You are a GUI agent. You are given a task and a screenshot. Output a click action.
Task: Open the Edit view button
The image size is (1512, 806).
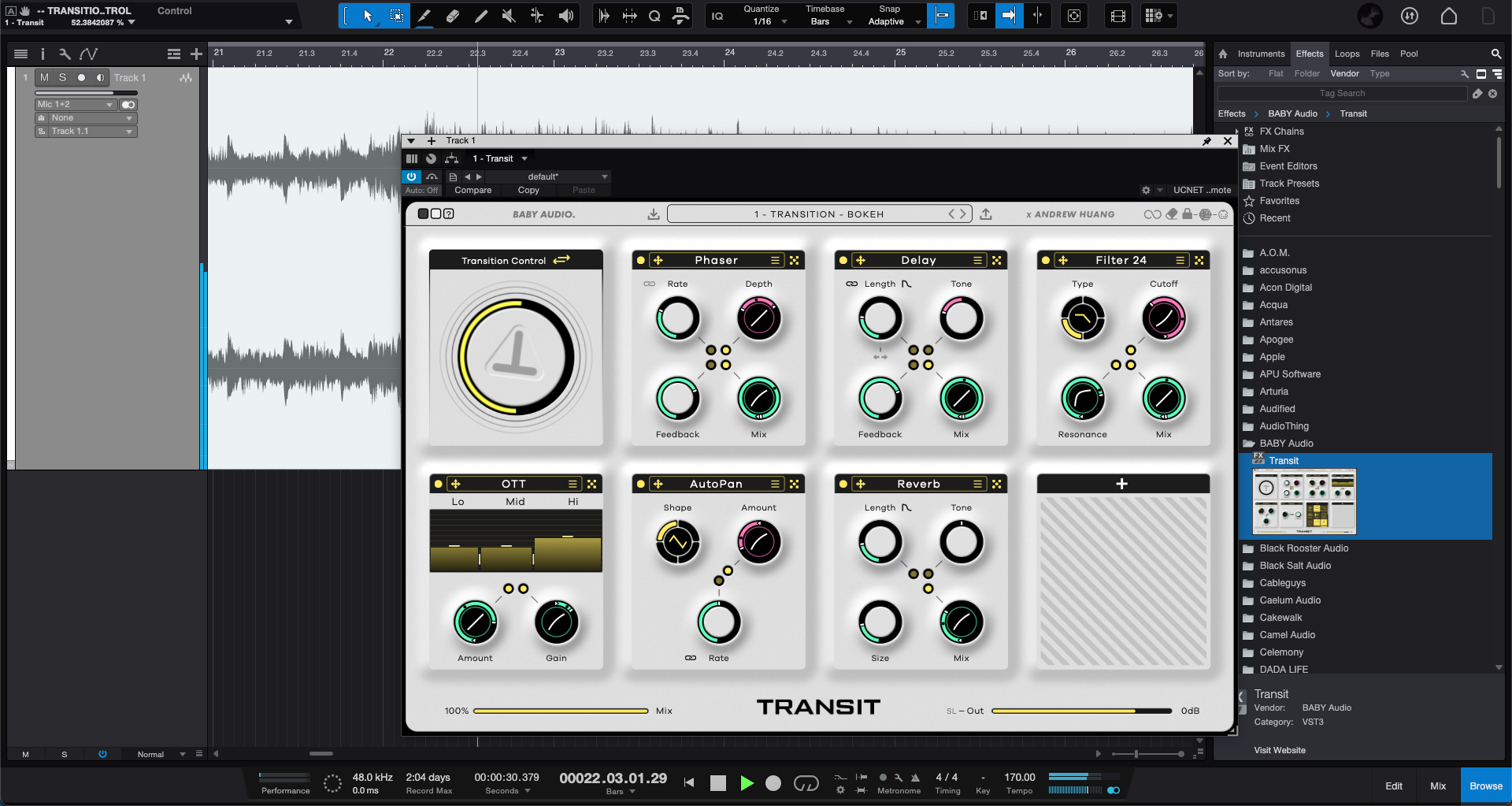pos(1394,786)
